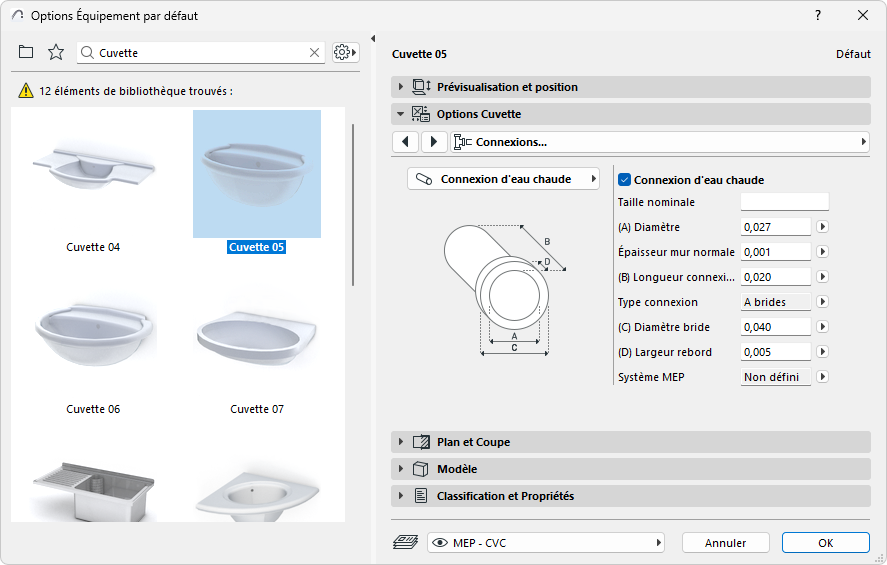Screen dimensions: 887x565
Task: Select the Cuvette 06 thumbnail
Action: click(x=93, y=341)
